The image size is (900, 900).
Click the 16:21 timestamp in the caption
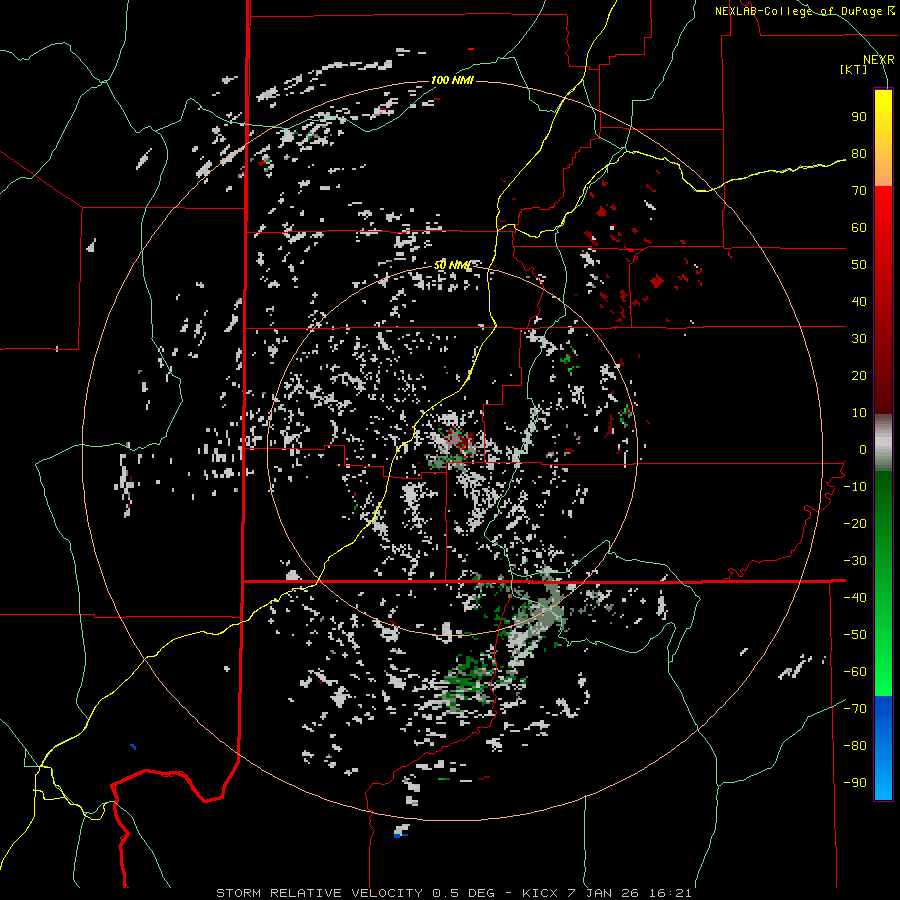tap(670, 893)
